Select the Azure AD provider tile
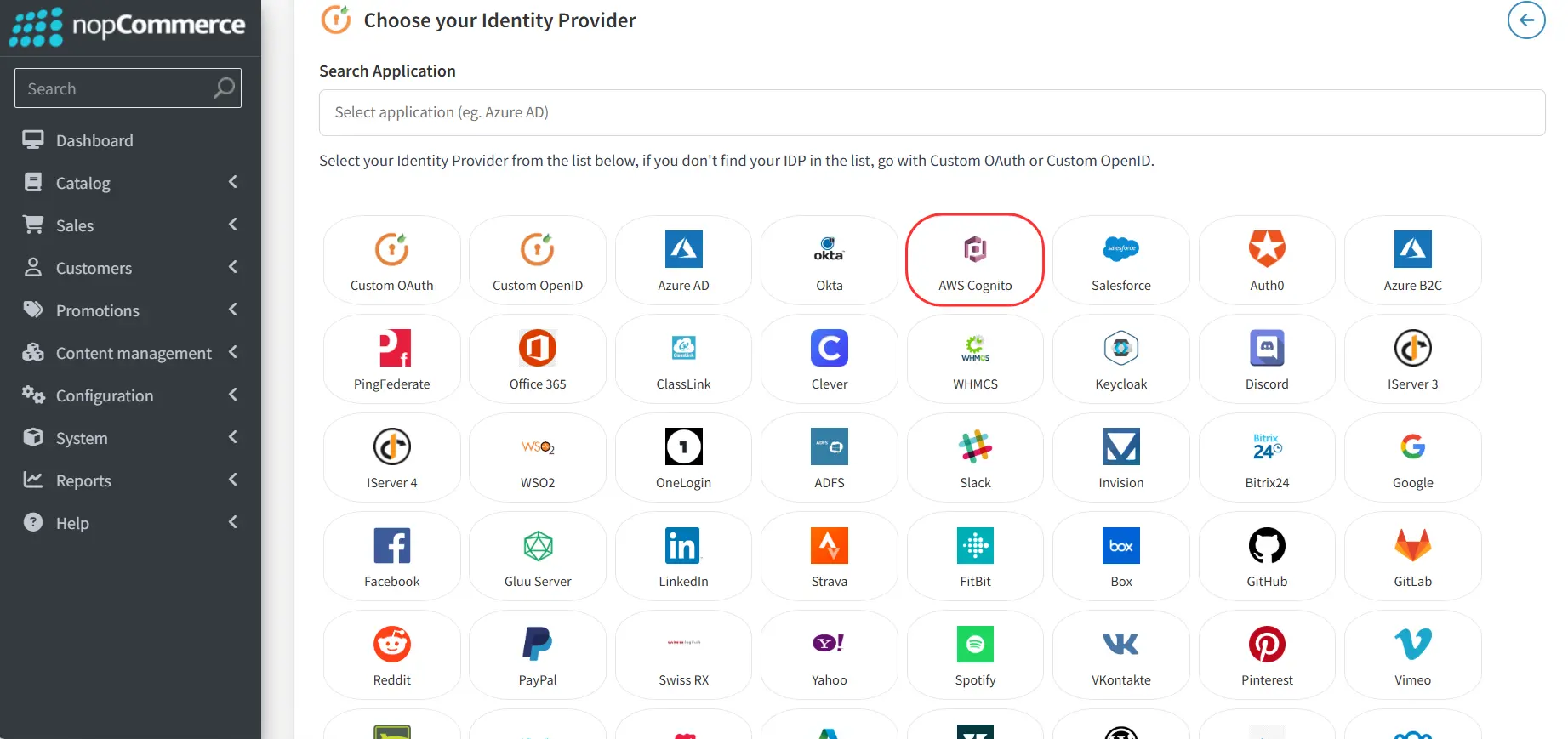Viewport: 1568px width, 739px height. (x=682, y=259)
